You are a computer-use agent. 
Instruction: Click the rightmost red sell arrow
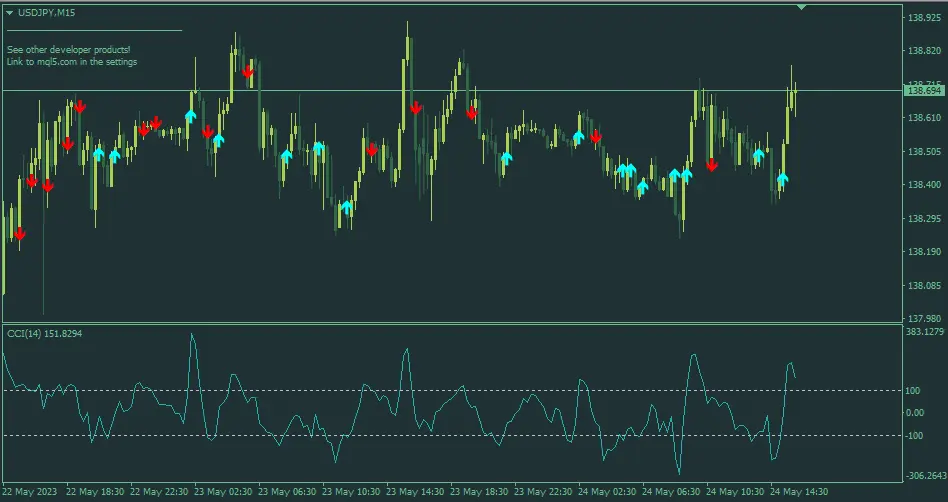click(x=711, y=165)
